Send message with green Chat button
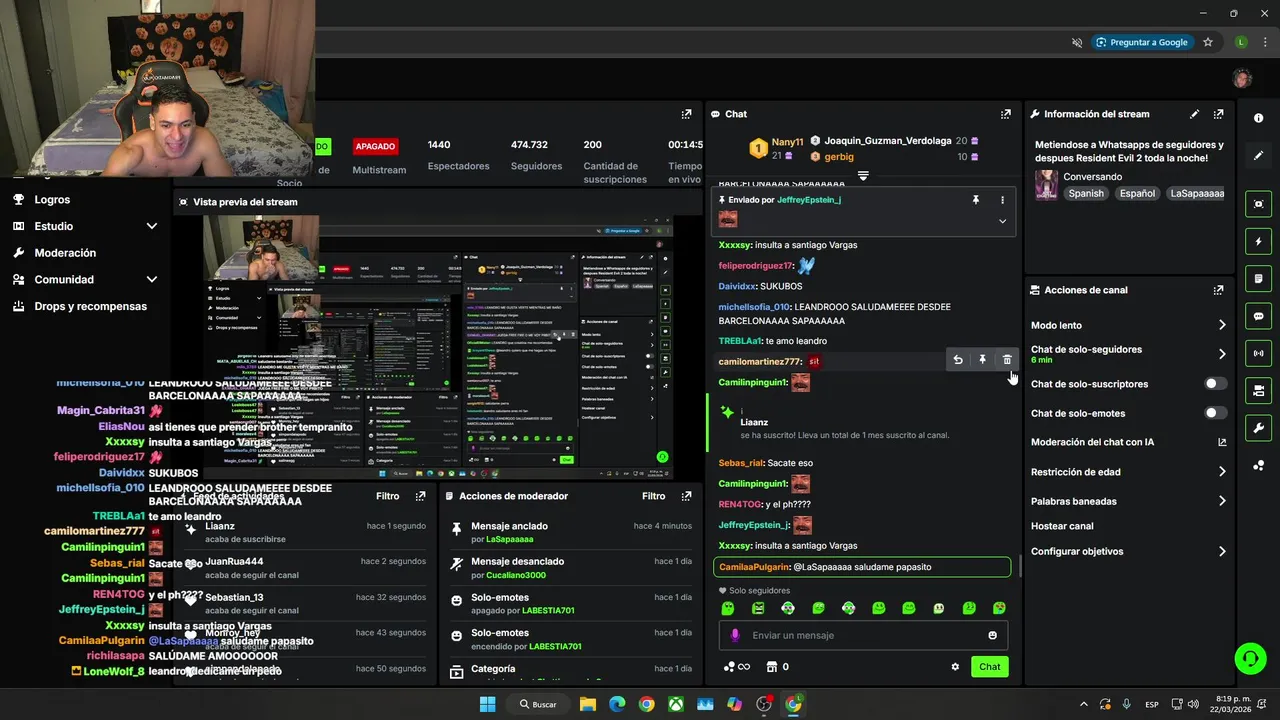 point(989,667)
